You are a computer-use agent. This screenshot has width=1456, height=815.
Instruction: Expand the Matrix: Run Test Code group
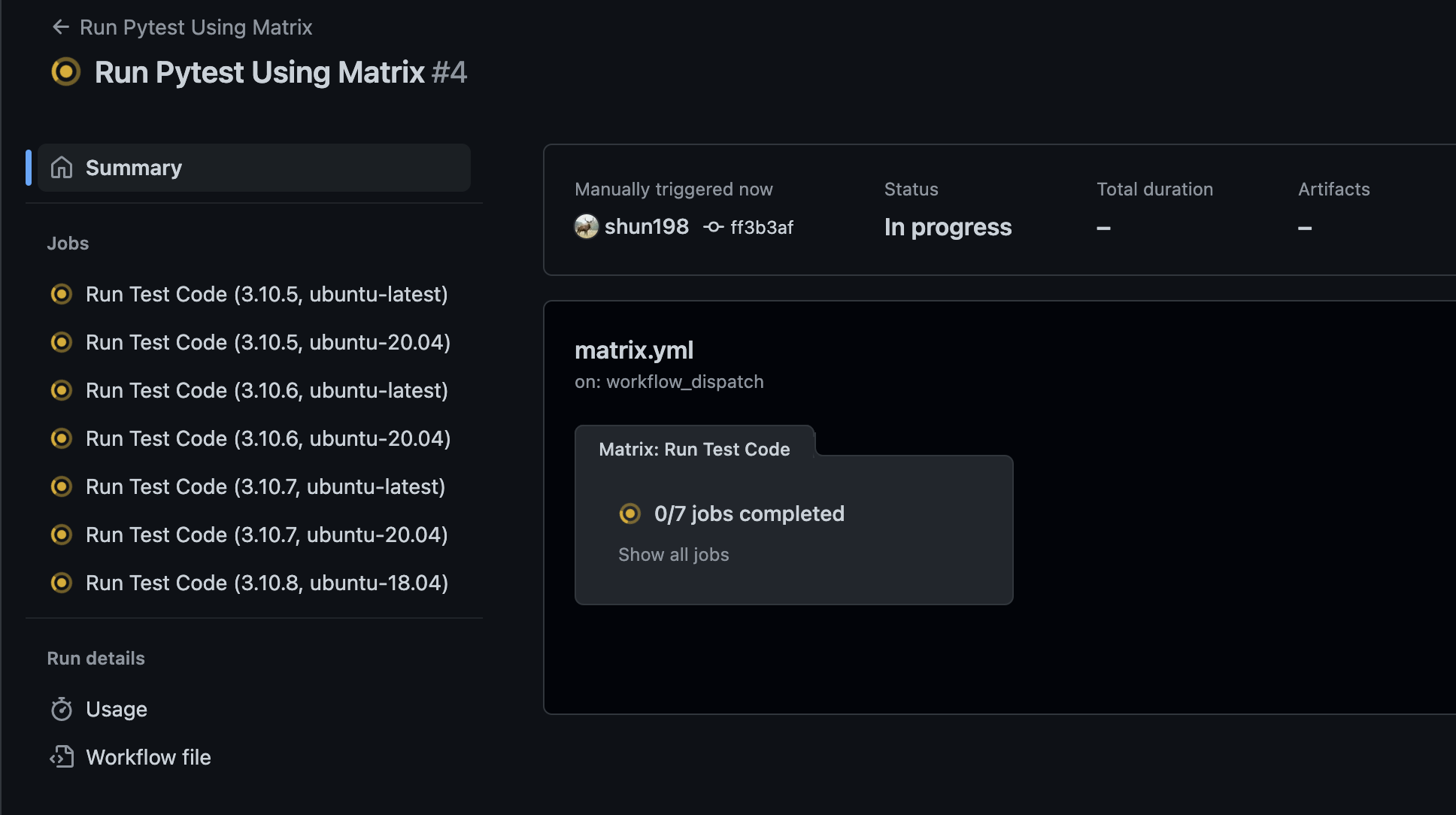click(694, 449)
